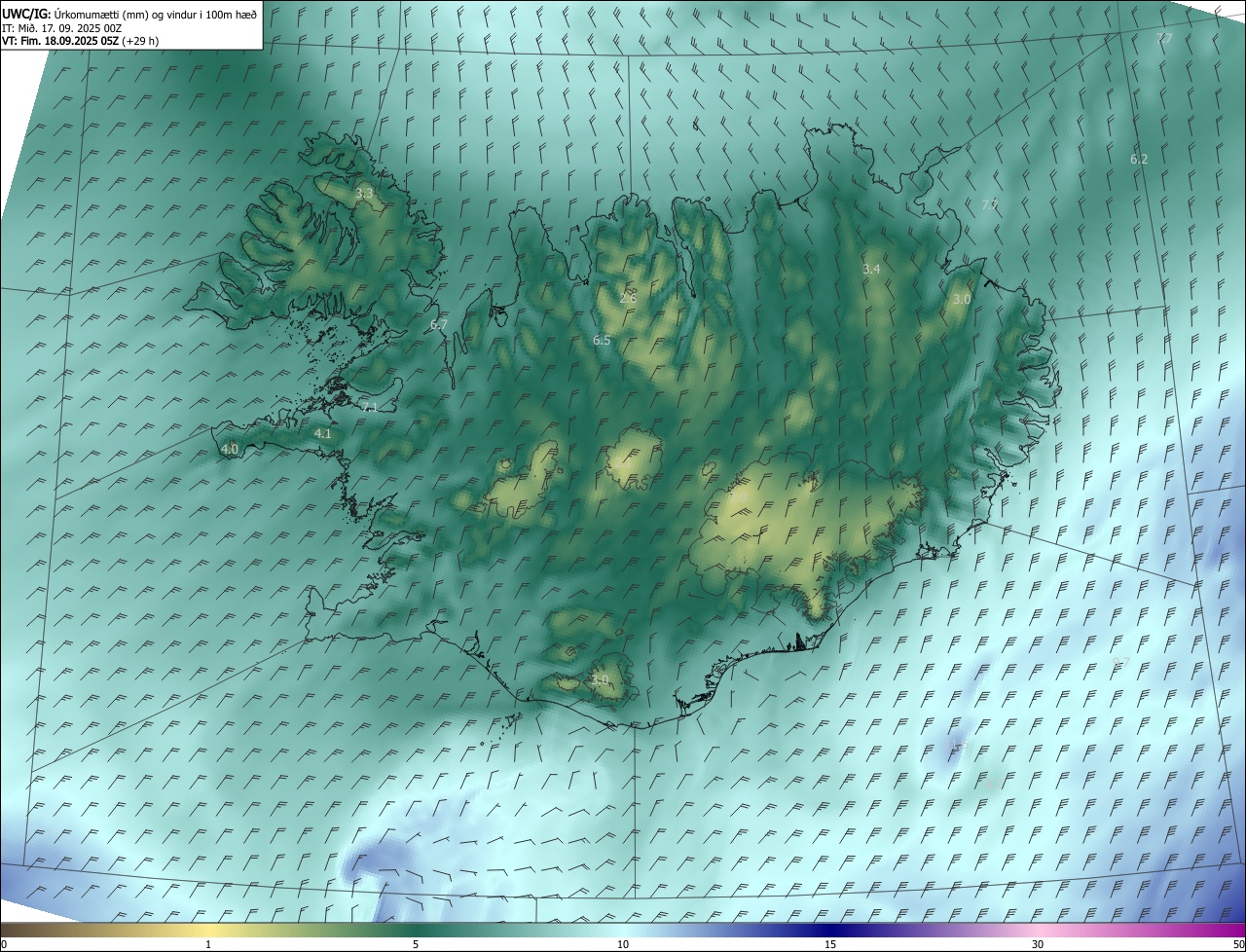Click the 10 tick on the color scale
The image size is (1246, 952).
(x=623, y=944)
